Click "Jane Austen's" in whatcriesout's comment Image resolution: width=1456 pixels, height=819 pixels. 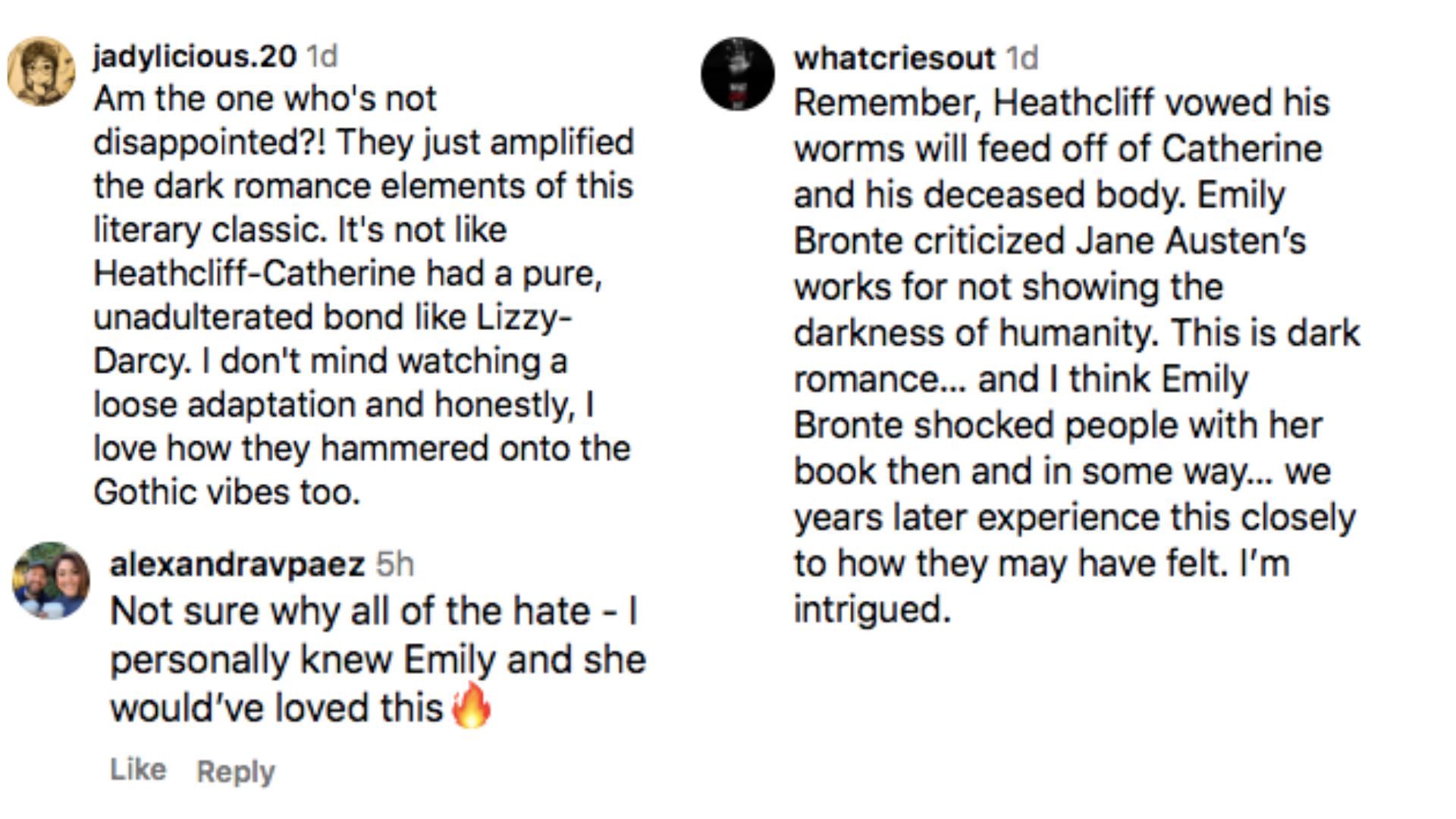pos(1190,241)
